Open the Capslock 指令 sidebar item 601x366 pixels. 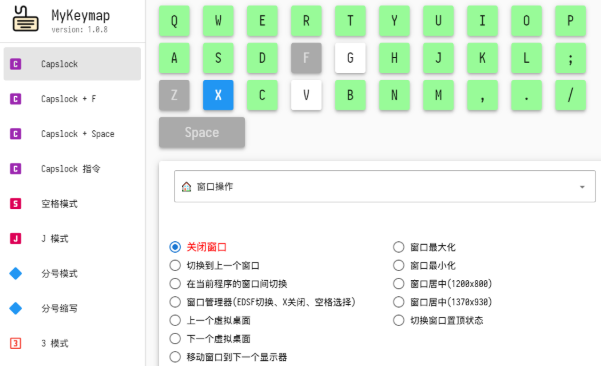(72, 169)
